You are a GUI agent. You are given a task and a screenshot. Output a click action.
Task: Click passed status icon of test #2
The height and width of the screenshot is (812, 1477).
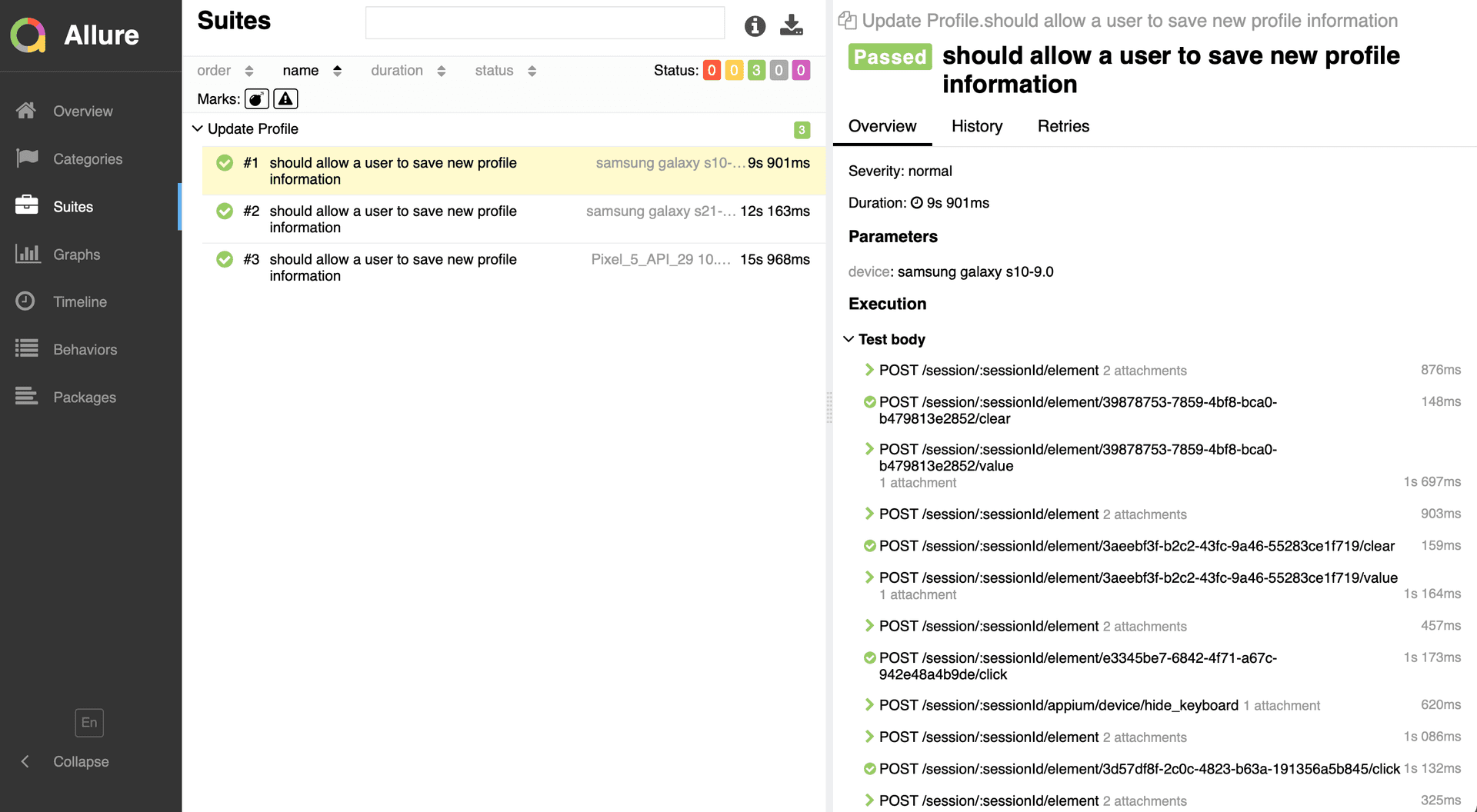click(x=225, y=211)
